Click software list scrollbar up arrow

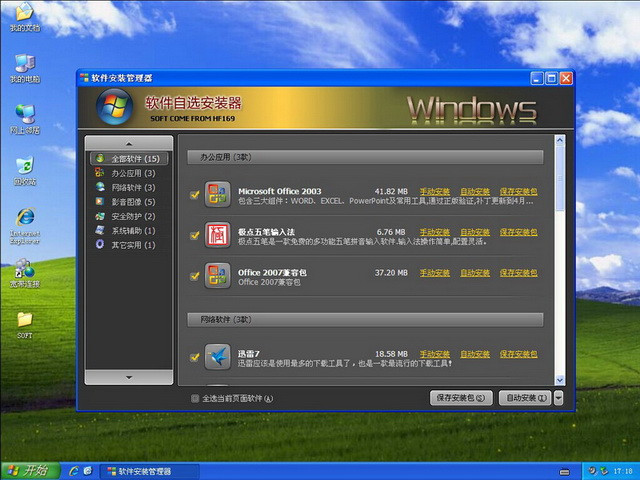[x=560, y=140]
